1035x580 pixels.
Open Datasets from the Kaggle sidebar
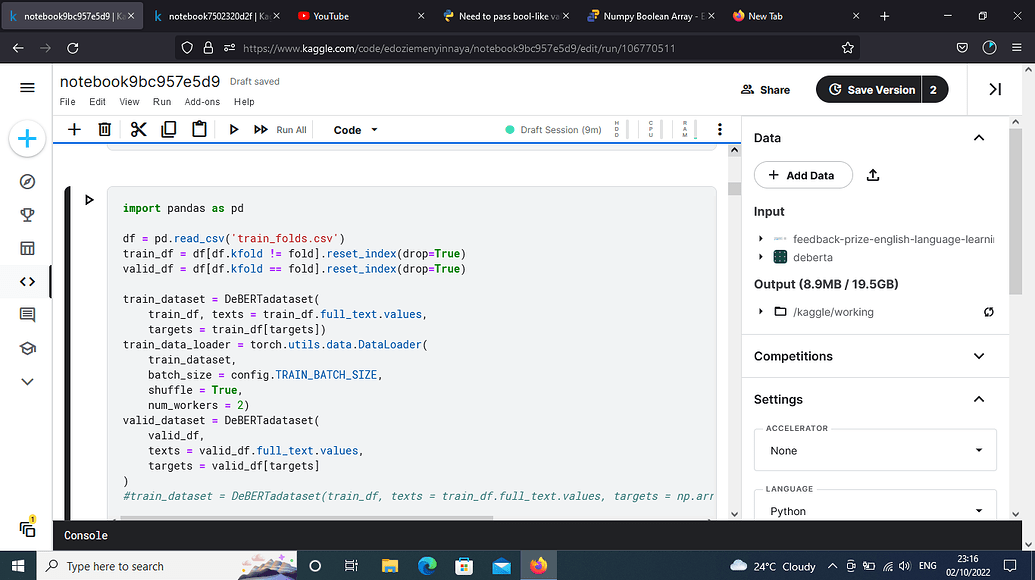[x=27, y=247]
